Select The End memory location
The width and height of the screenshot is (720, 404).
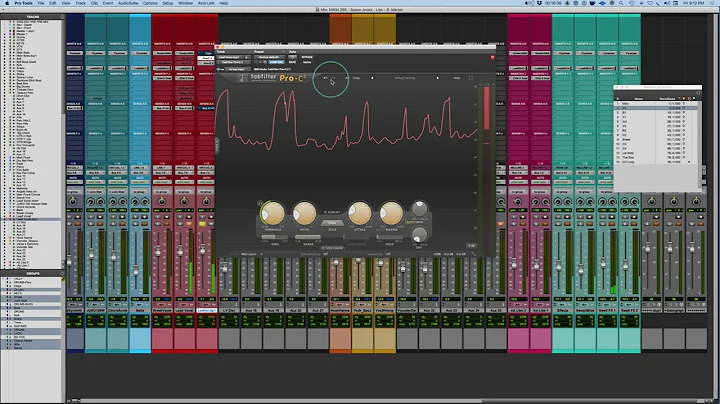point(654,157)
